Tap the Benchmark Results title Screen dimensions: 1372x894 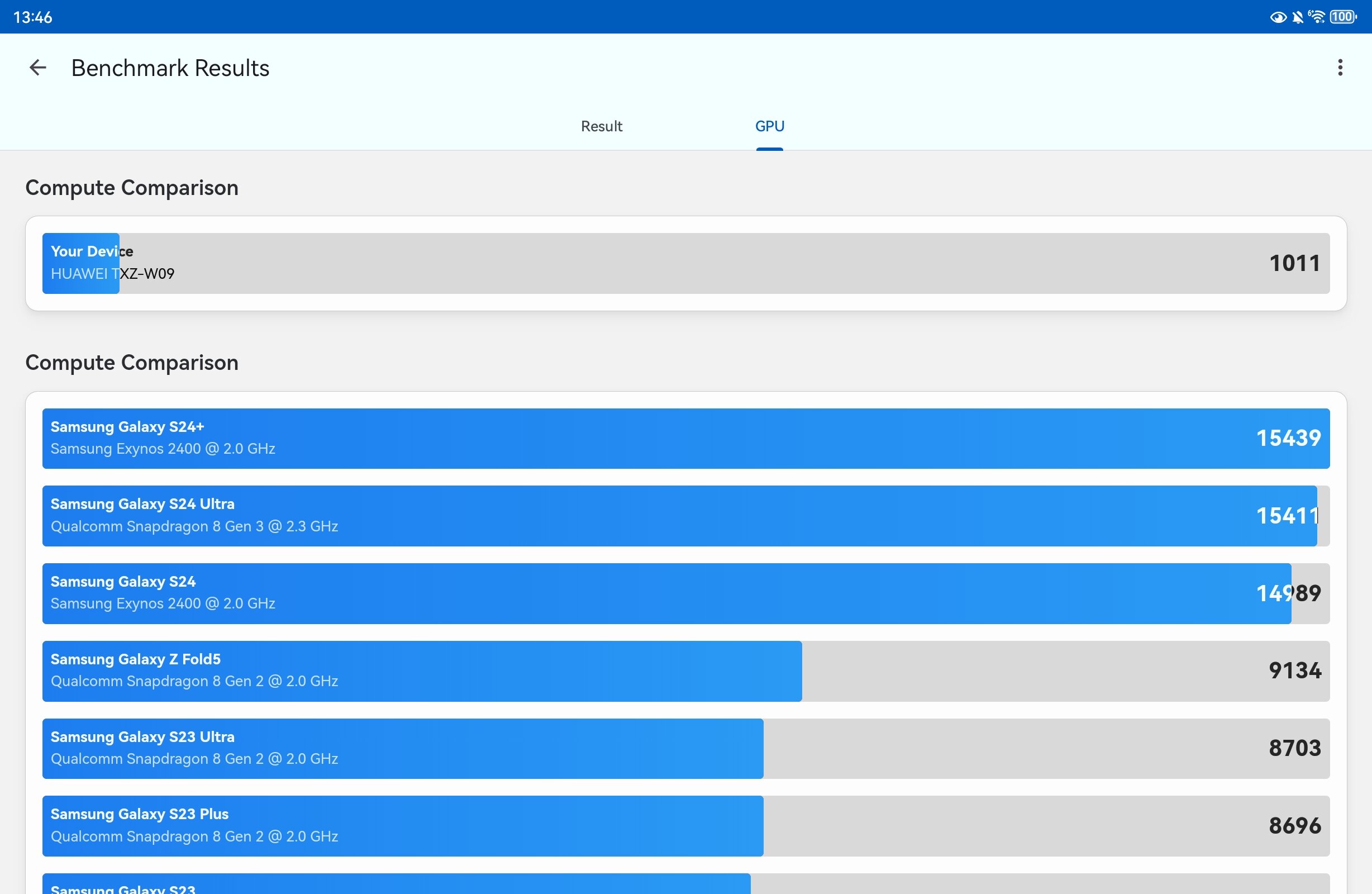170,68
